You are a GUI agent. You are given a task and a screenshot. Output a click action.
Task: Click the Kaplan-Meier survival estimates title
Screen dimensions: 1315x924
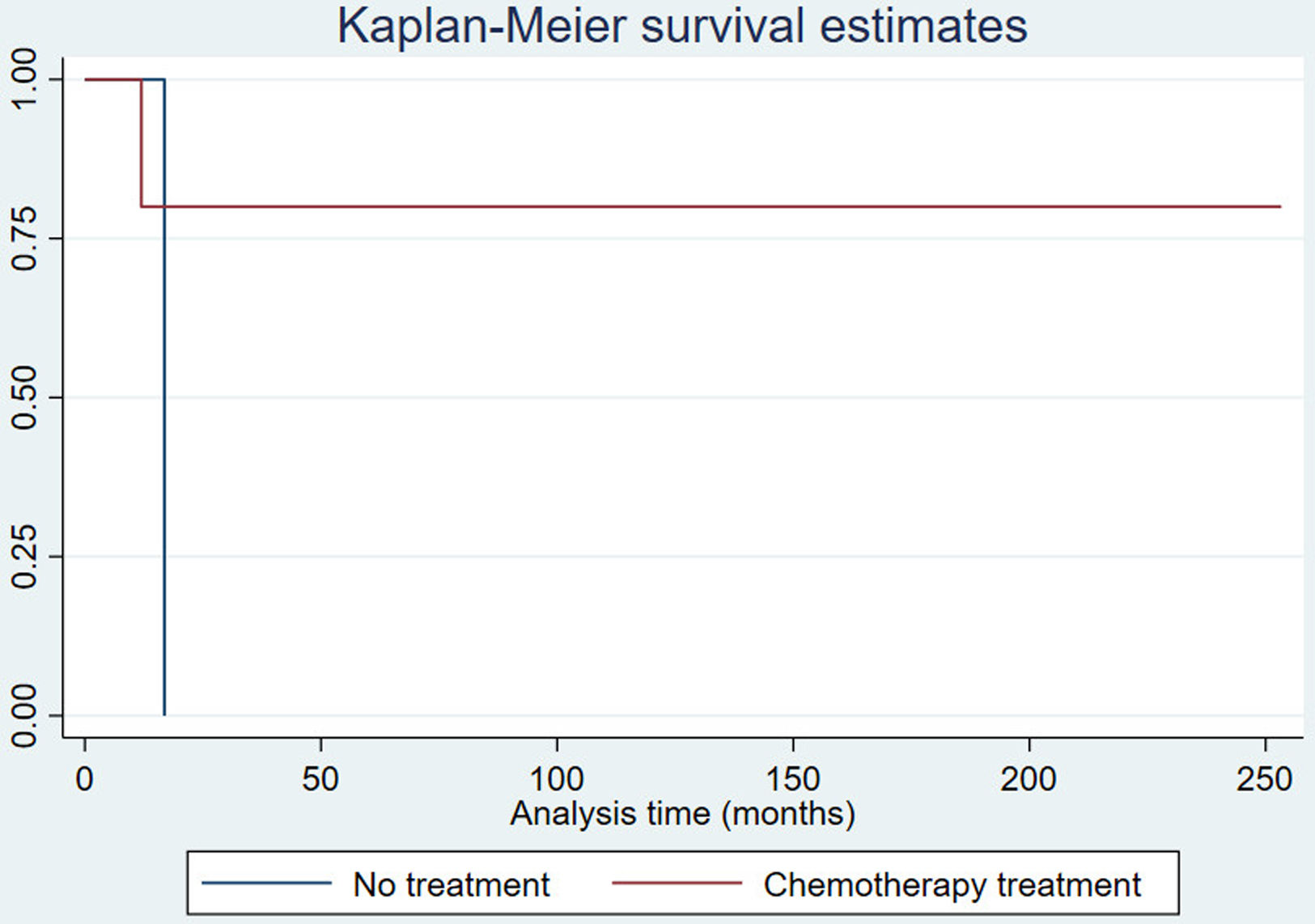[x=682, y=26]
